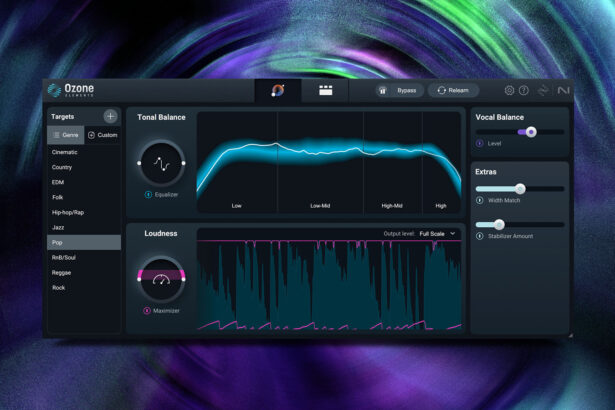Viewport: 615px width, 410px height.
Task: Click the Relearn button
Action: click(453, 91)
